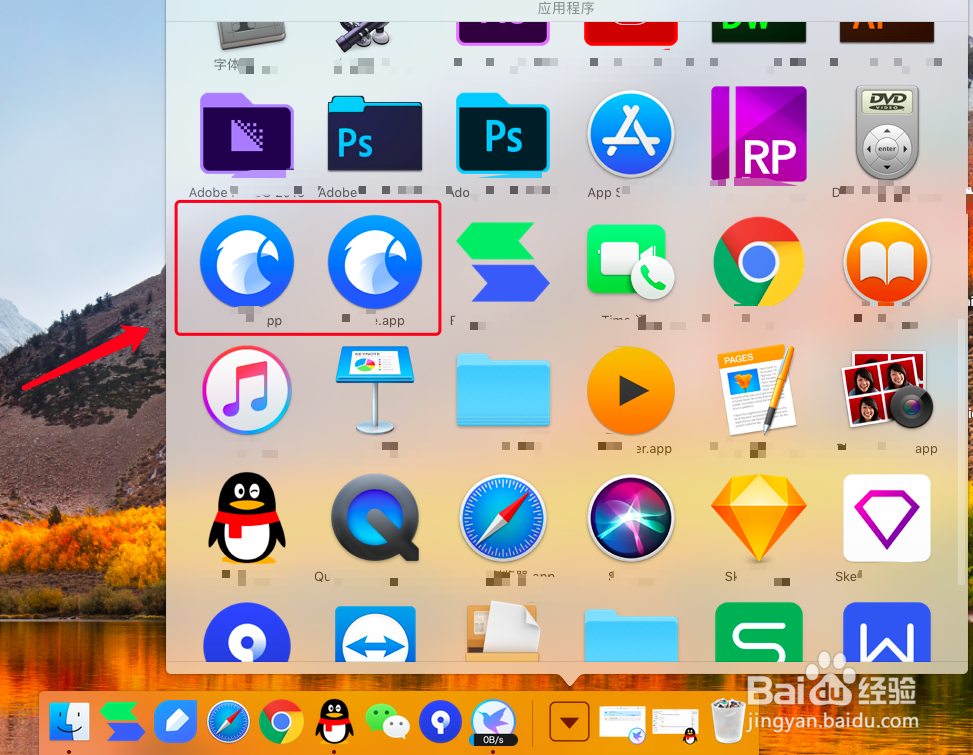Launch iTunes music note icon
The image size is (973, 755).
point(247,390)
